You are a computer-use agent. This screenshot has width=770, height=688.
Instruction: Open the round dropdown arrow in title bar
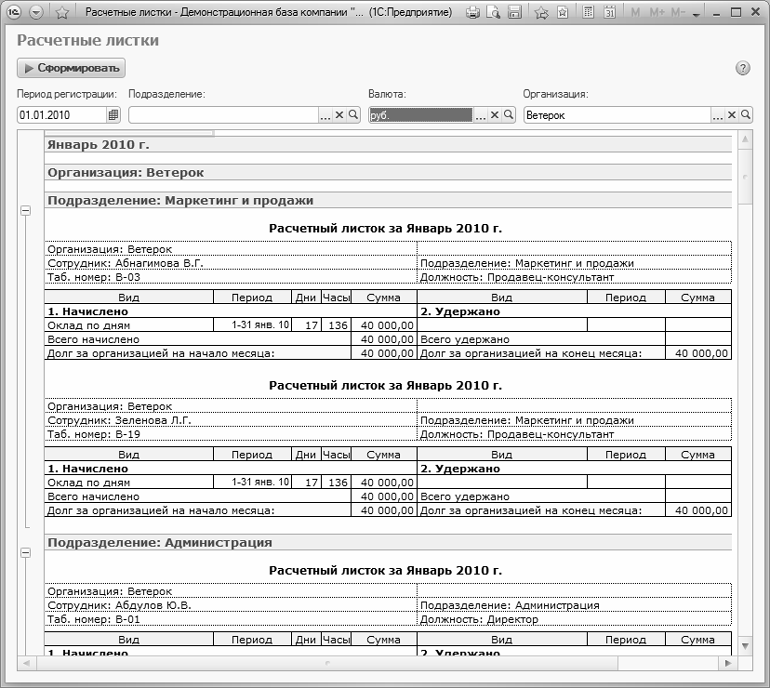tap(36, 12)
